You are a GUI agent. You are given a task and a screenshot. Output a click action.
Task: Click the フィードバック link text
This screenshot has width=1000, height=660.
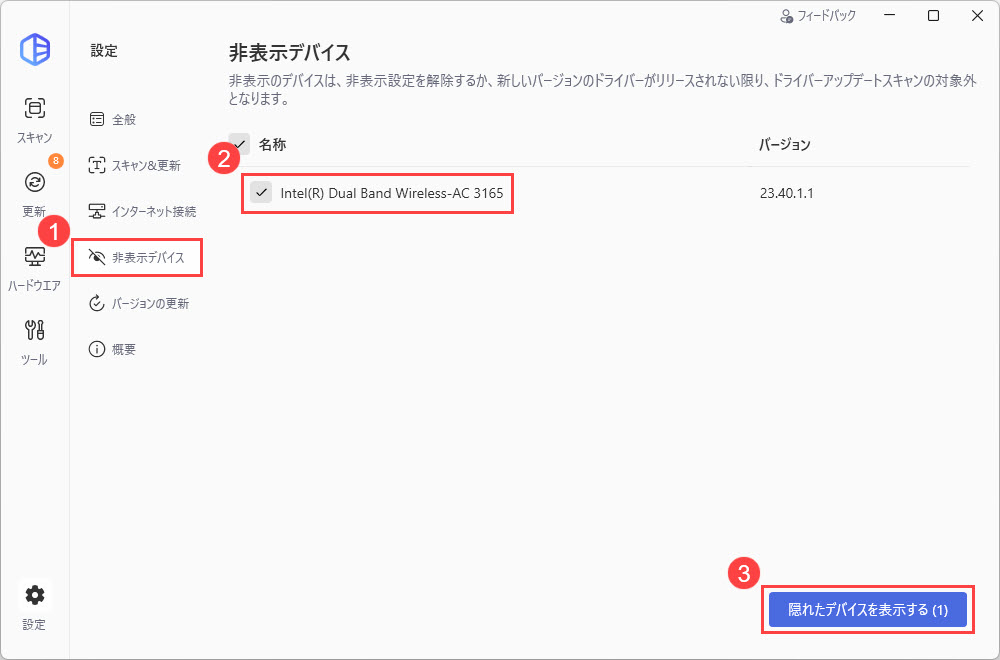pyautogui.click(x=827, y=16)
